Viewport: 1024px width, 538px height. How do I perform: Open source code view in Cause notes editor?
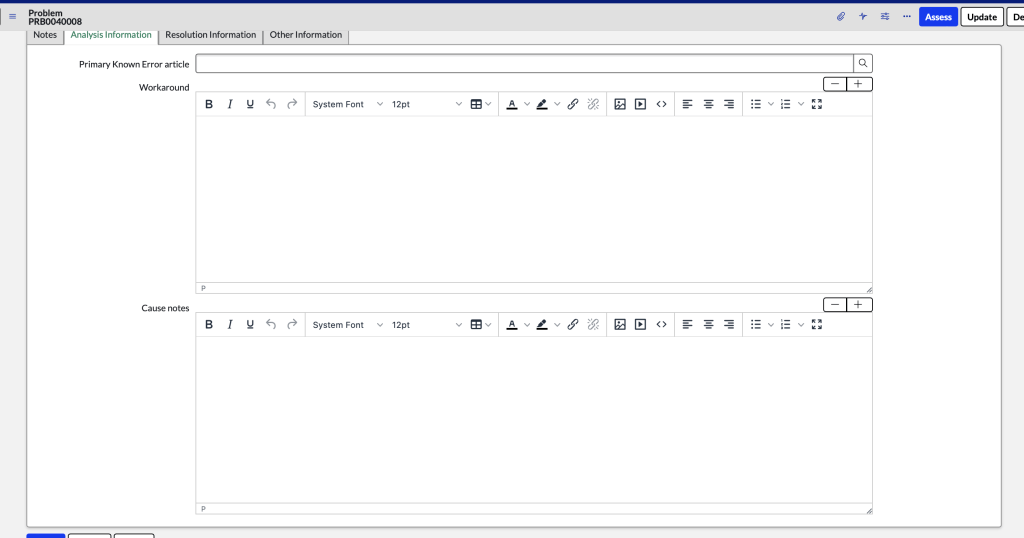pyautogui.click(x=661, y=325)
